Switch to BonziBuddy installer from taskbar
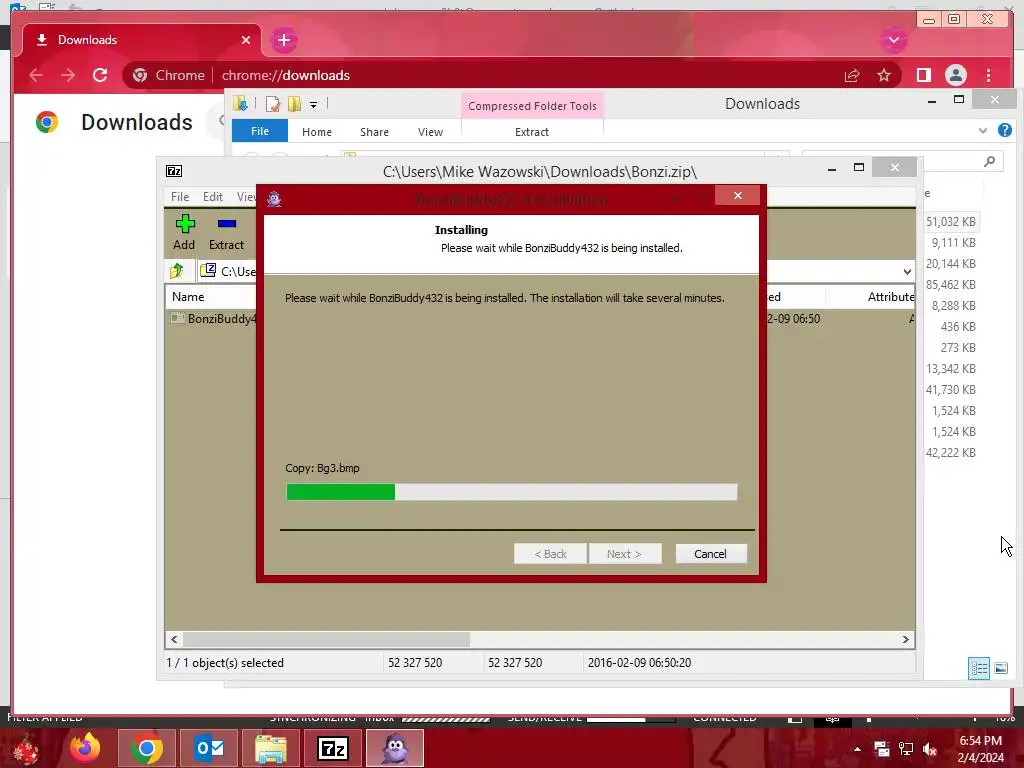 [395, 748]
